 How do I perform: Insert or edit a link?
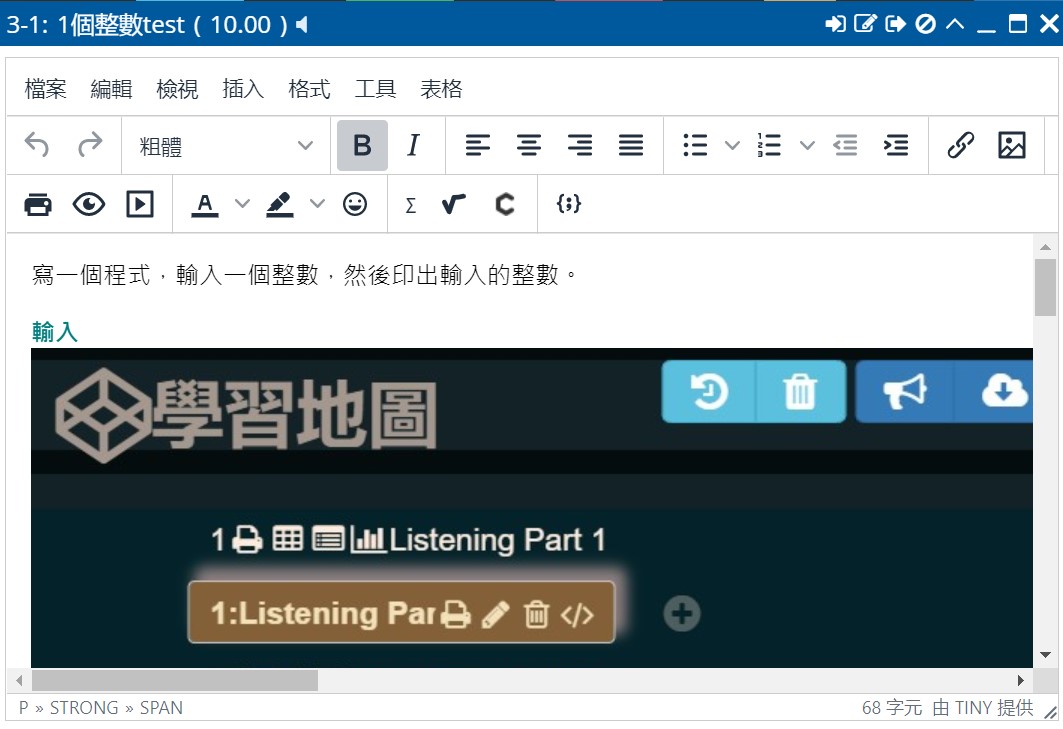click(x=961, y=145)
